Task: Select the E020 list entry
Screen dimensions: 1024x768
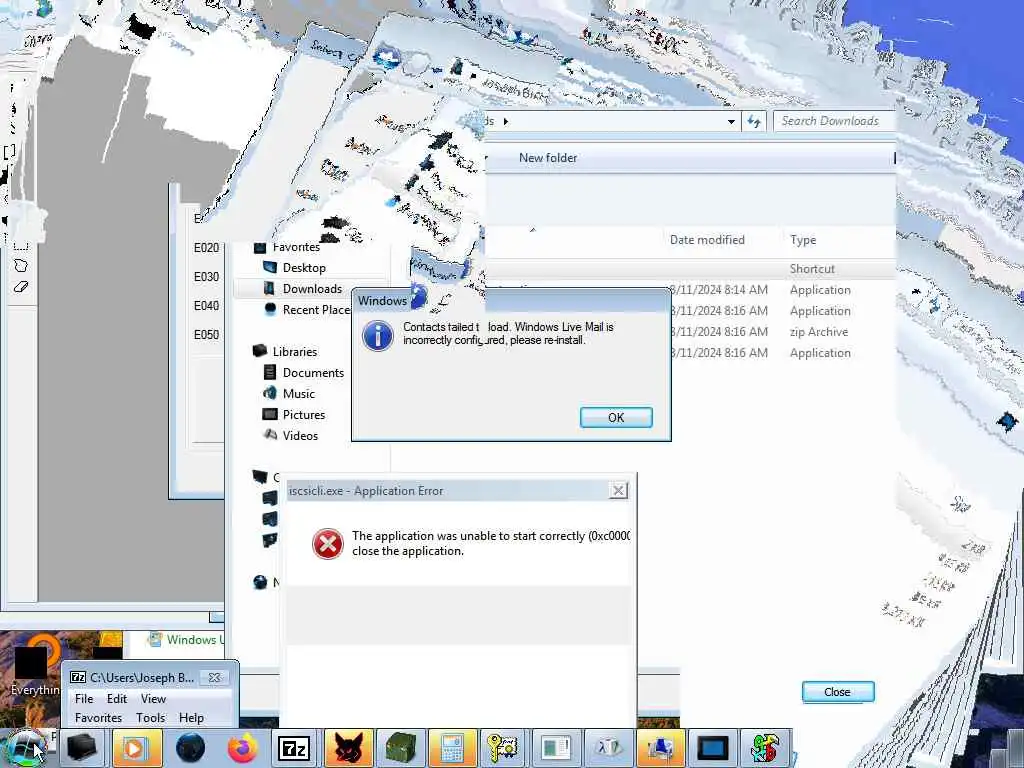Action: point(206,248)
